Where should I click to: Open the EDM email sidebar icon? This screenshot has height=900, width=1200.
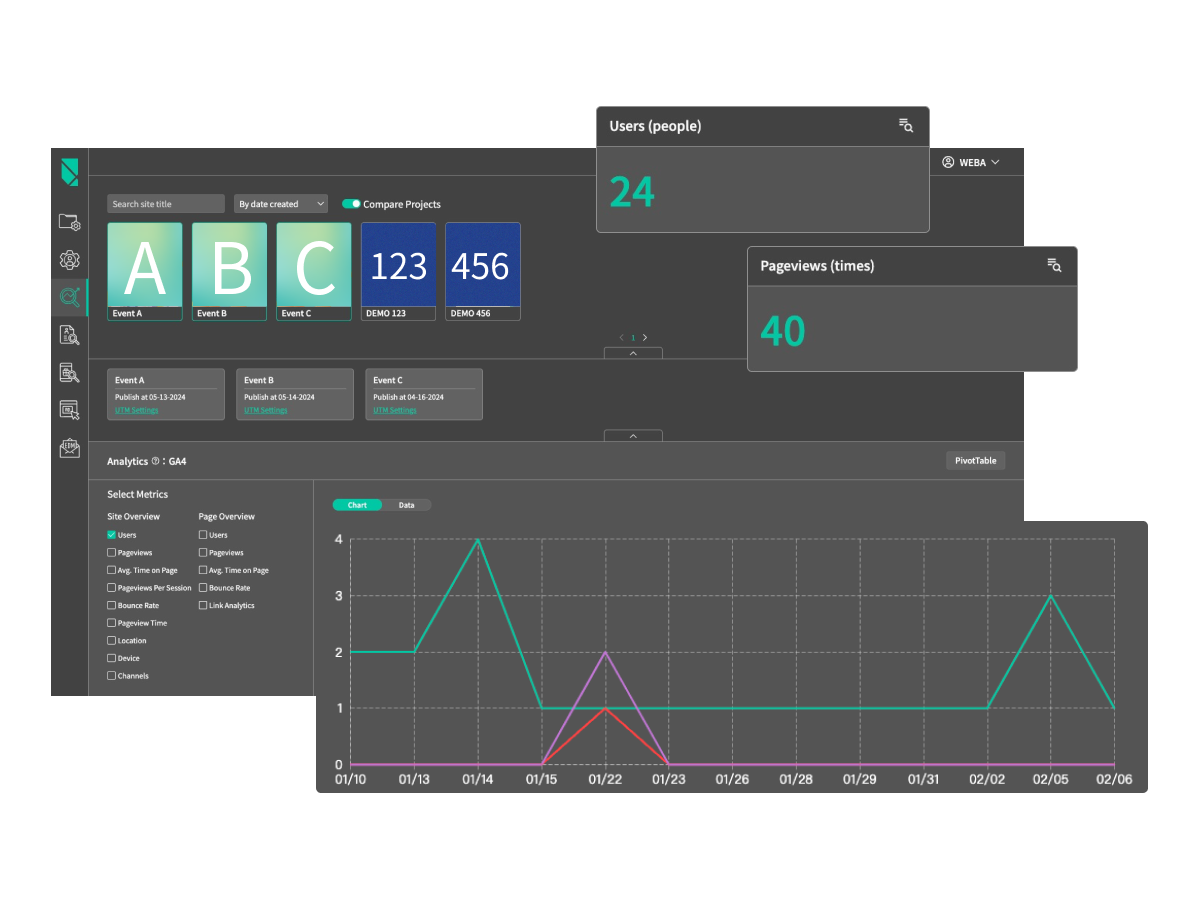pos(69,448)
